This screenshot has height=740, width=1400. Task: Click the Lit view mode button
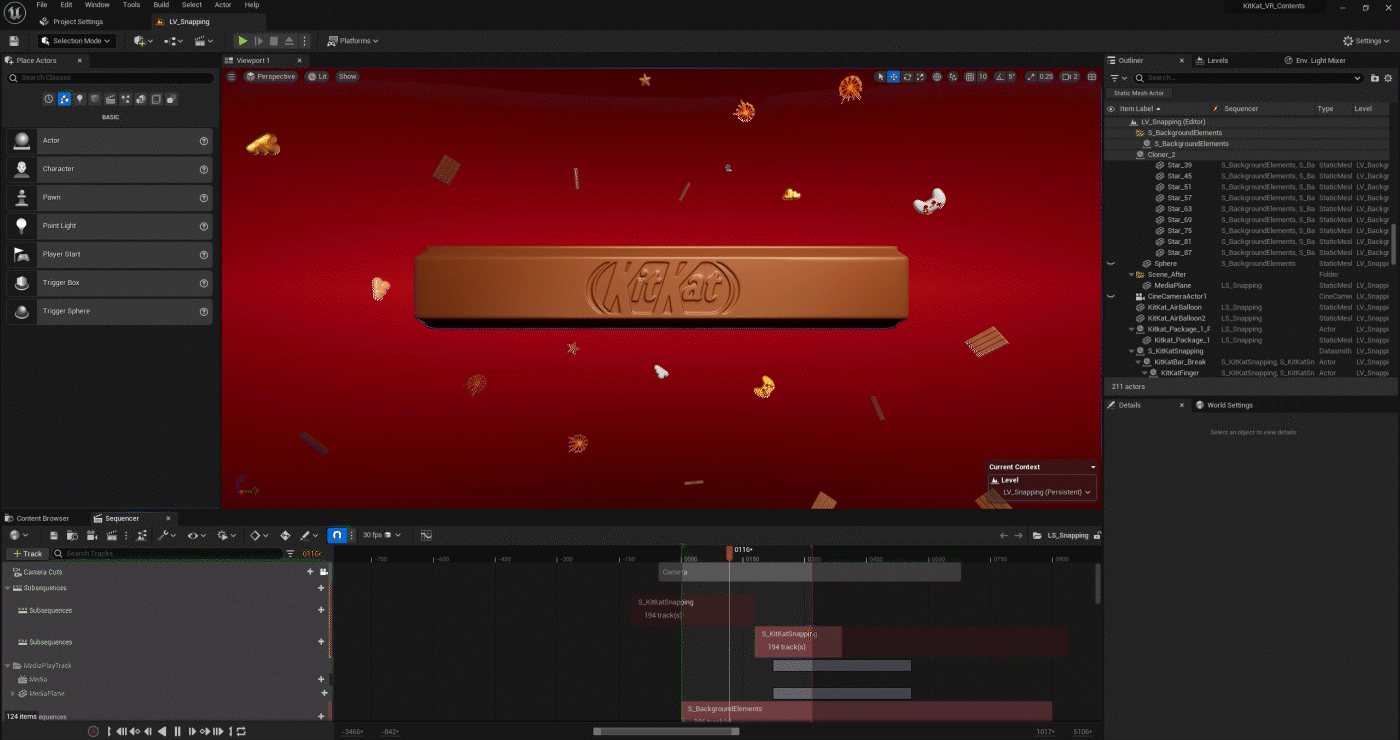pyautogui.click(x=317, y=77)
